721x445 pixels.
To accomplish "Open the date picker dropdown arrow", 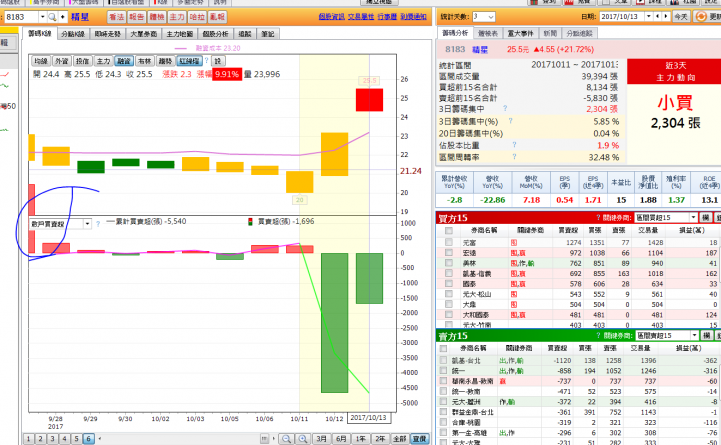I will 648,16.
